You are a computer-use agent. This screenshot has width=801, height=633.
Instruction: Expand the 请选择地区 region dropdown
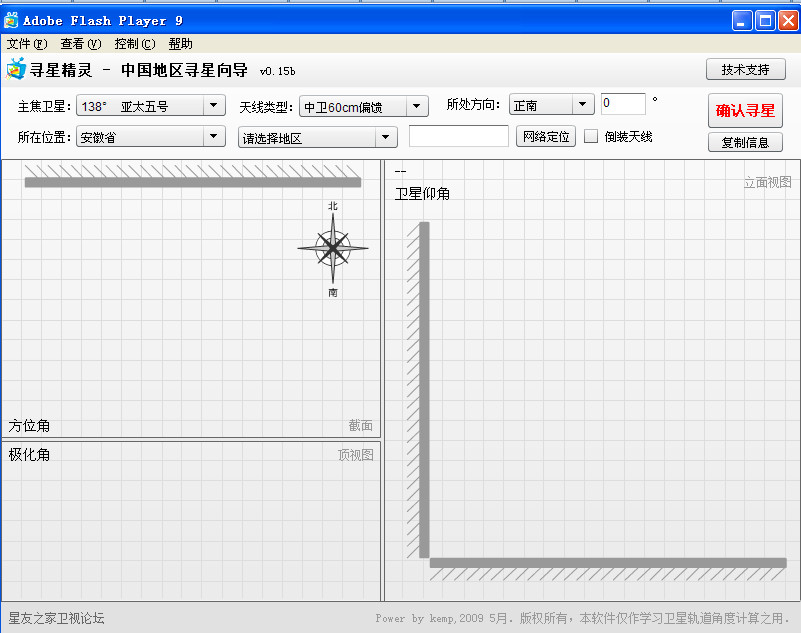(x=316, y=136)
